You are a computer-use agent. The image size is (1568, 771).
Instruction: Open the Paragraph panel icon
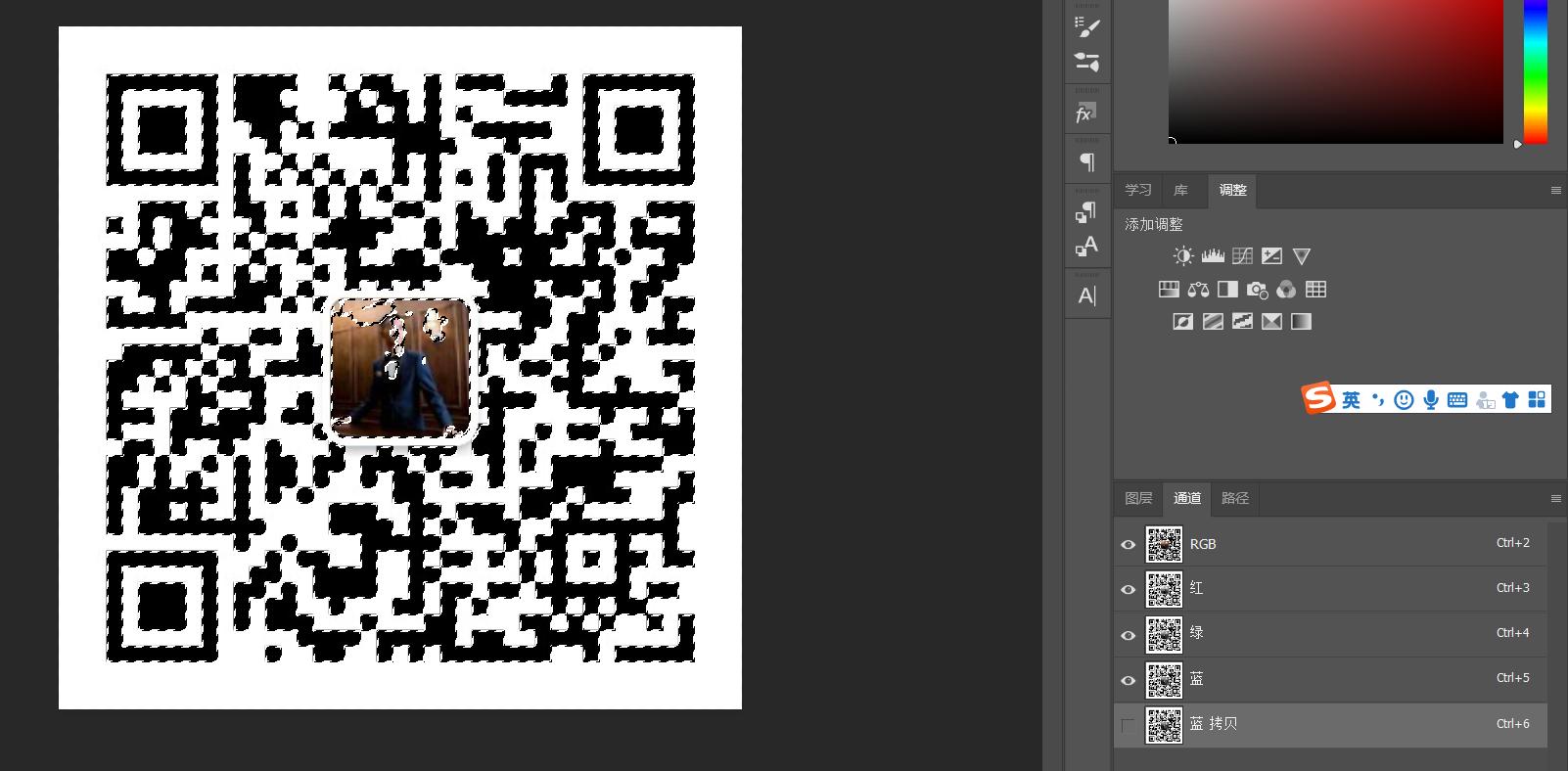[1087, 161]
